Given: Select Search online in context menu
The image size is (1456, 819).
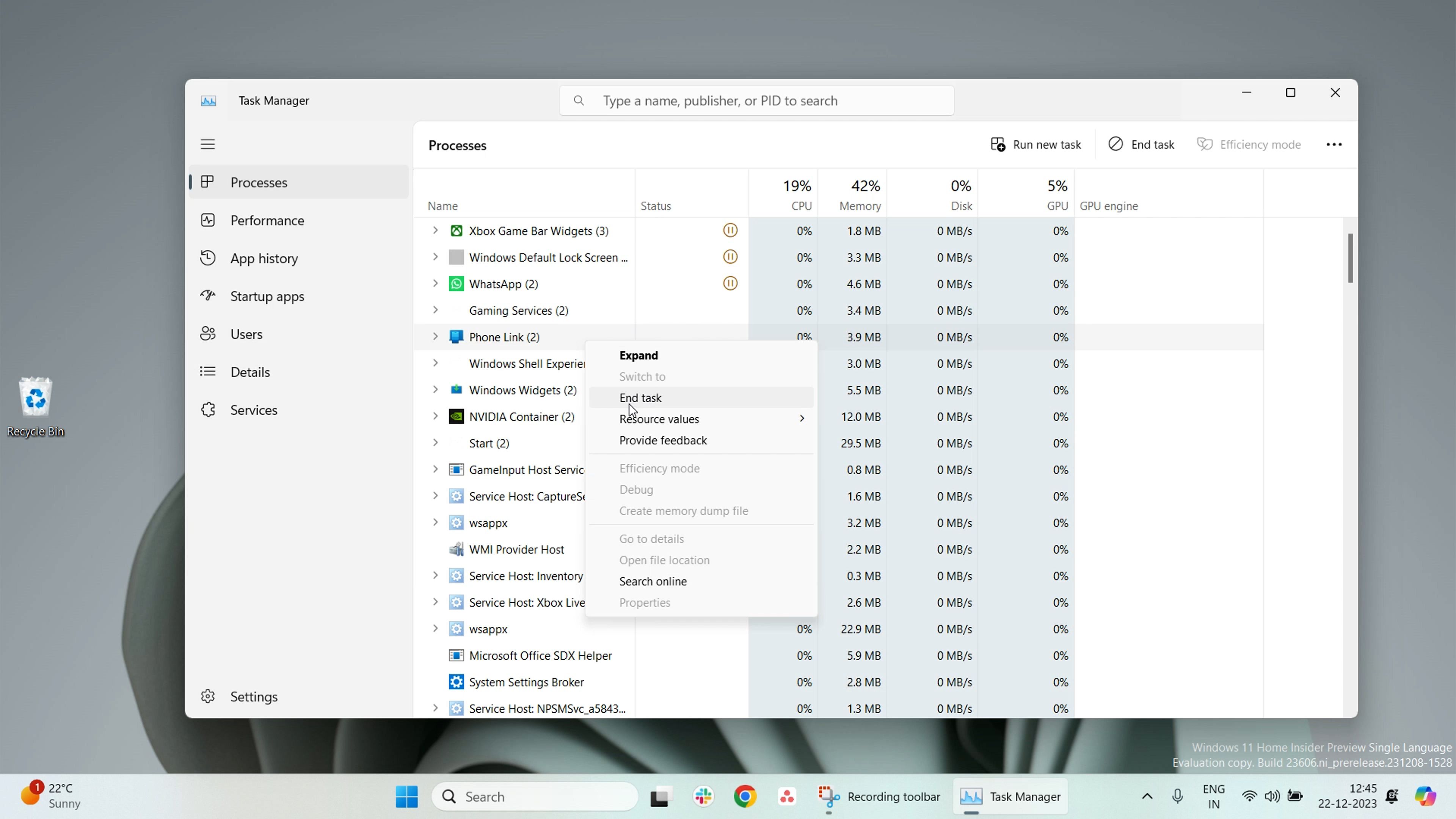Looking at the screenshot, I should pos(652,582).
